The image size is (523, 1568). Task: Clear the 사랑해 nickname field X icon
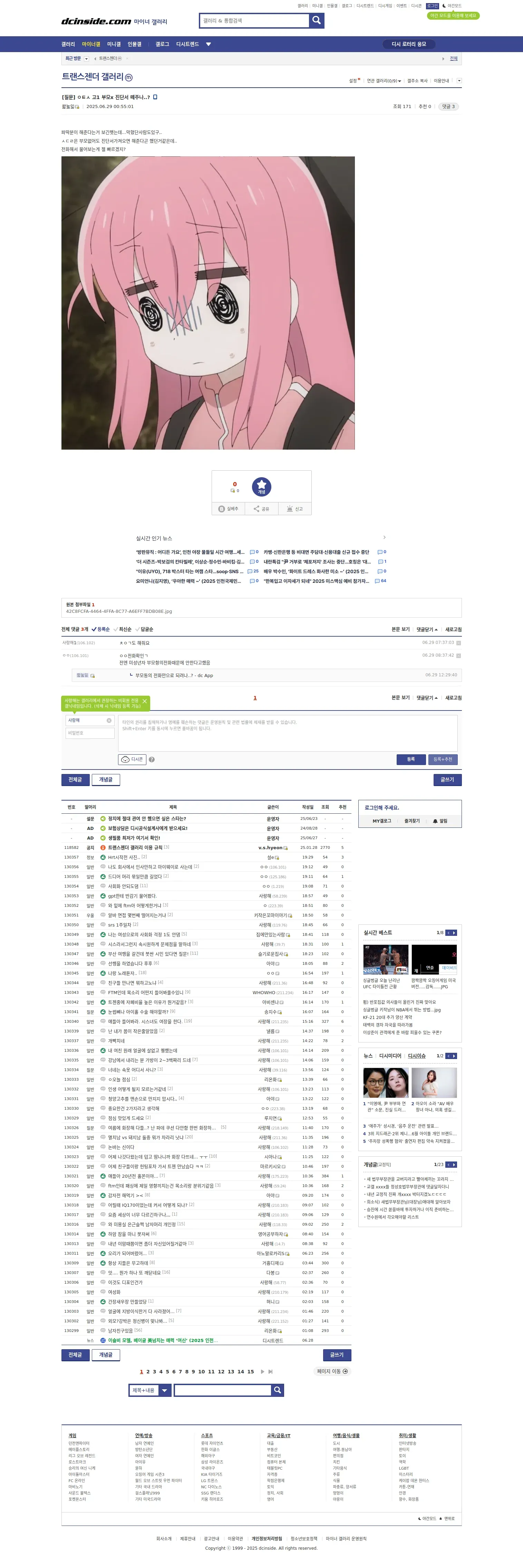[x=109, y=720]
